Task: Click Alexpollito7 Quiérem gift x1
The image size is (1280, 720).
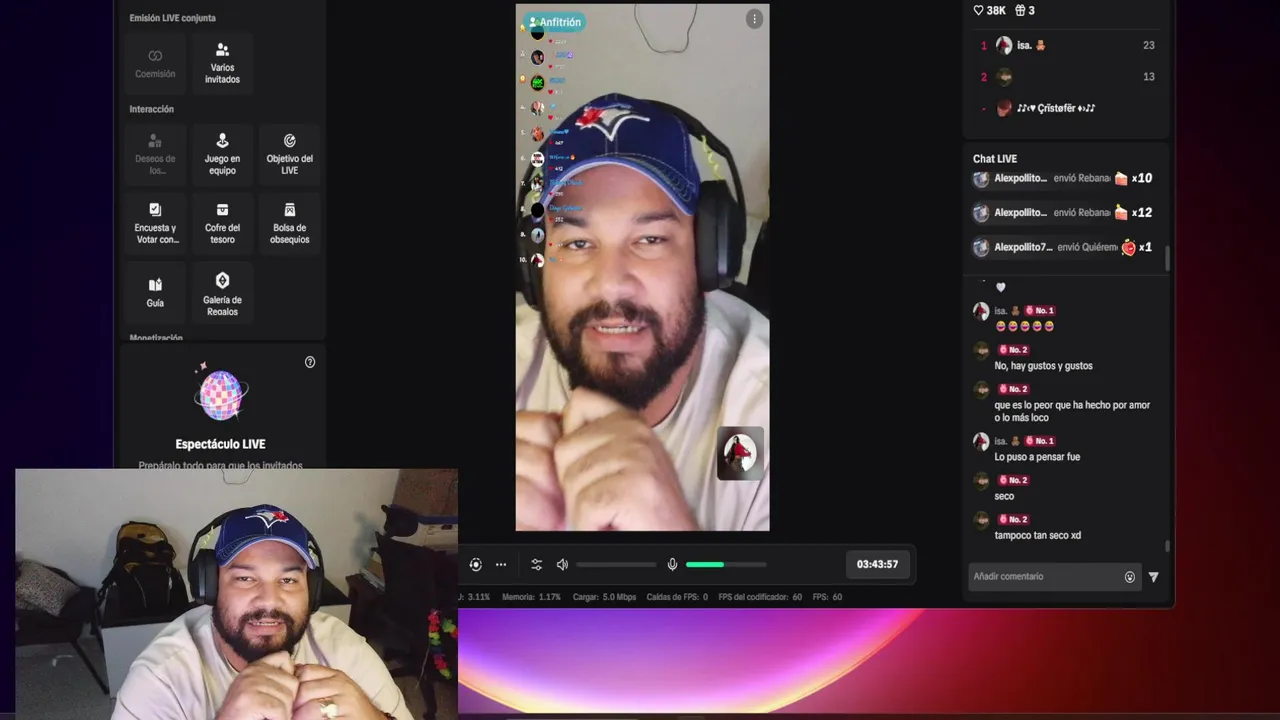Action: coord(1064,247)
